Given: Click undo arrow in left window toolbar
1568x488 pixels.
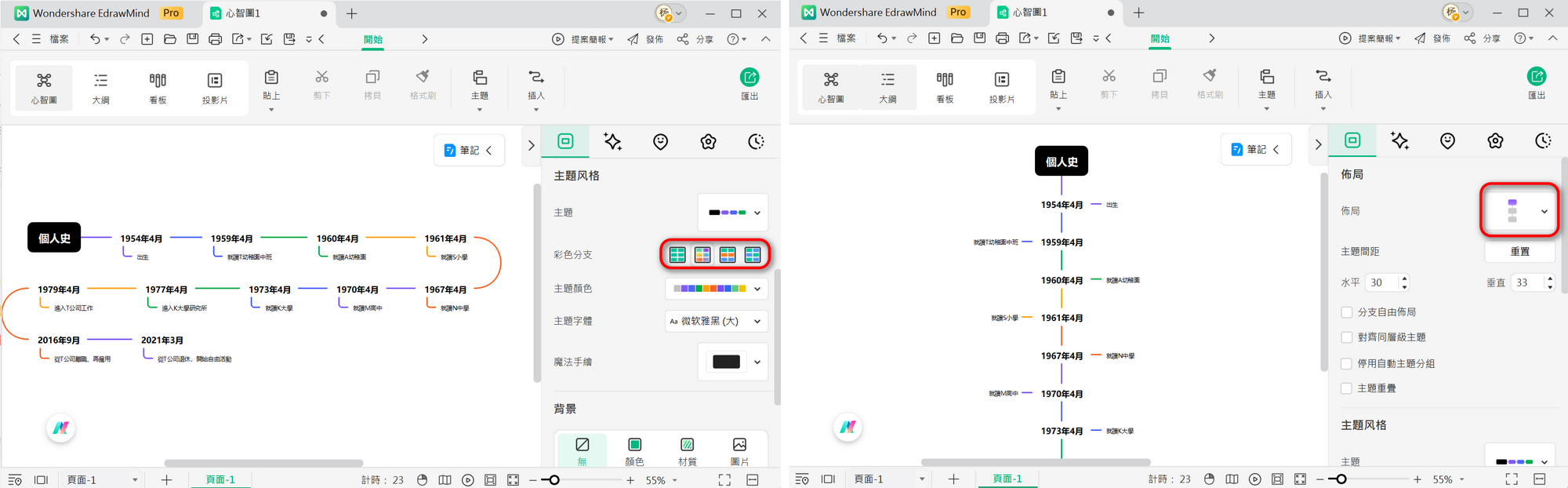Looking at the screenshot, I should [95, 38].
